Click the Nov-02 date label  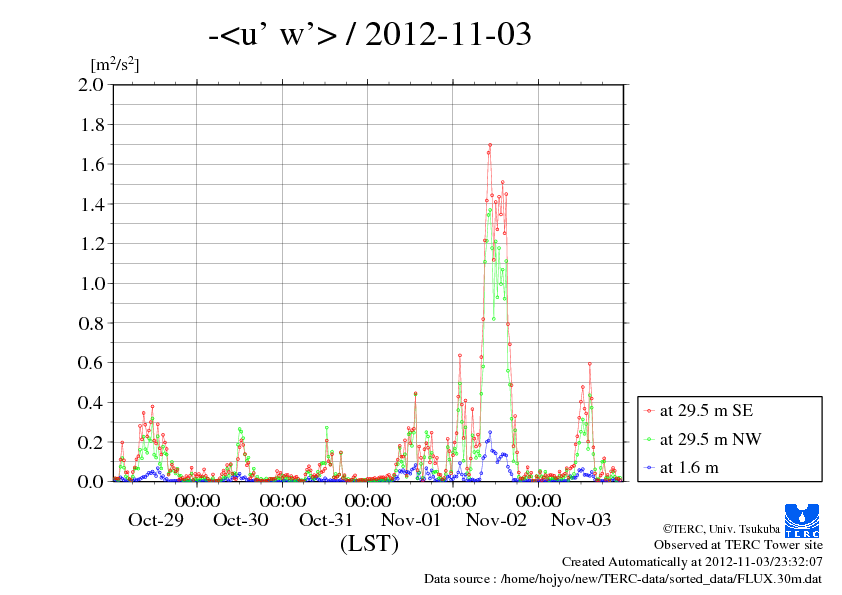tap(496, 520)
